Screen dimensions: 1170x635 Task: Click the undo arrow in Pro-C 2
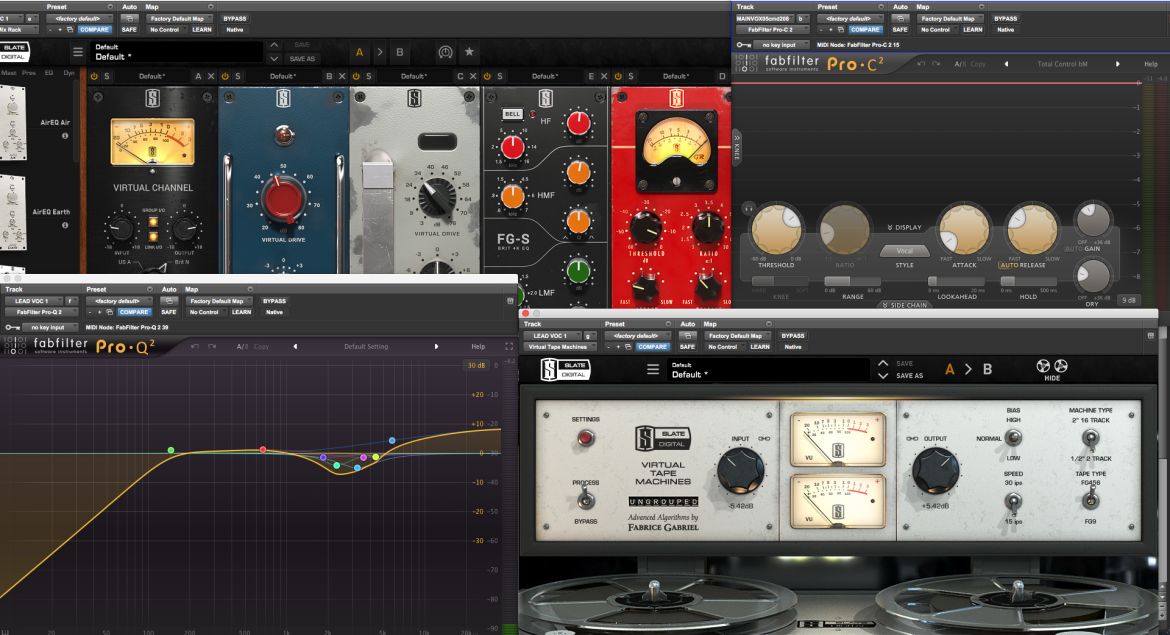click(x=922, y=64)
